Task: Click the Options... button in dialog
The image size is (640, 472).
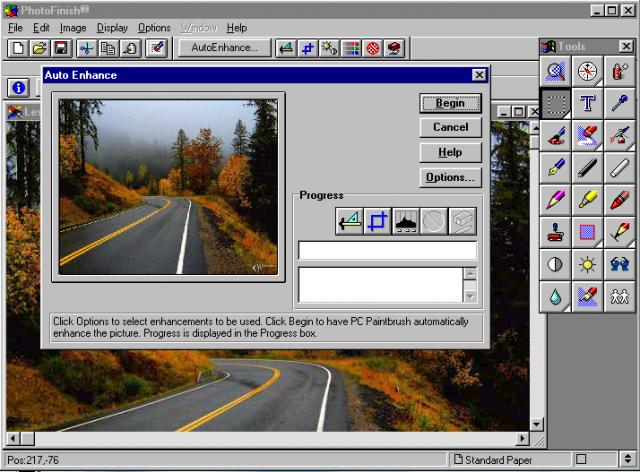Action: coord(450,177)
